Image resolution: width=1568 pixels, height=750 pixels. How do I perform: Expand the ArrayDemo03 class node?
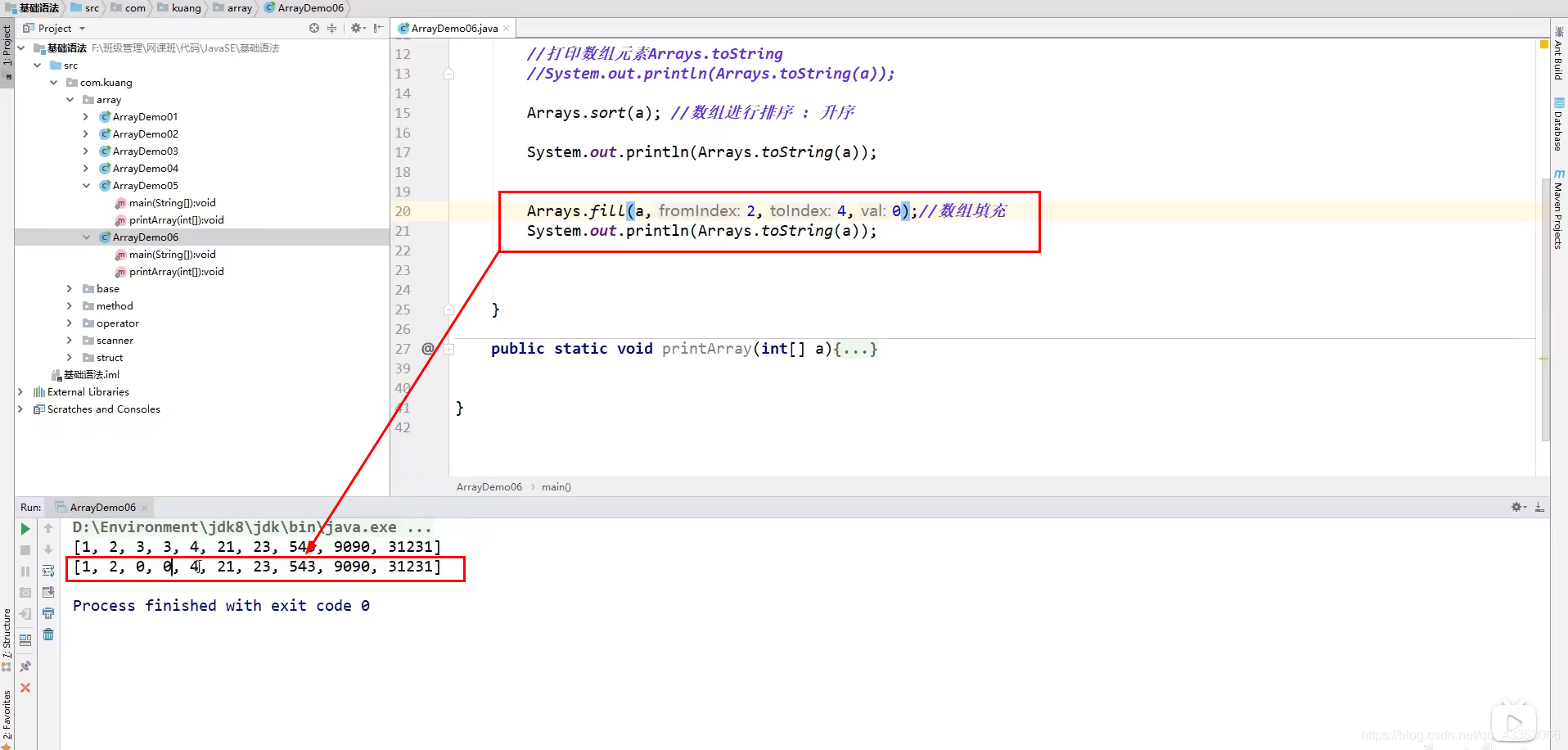pos(86,151)
